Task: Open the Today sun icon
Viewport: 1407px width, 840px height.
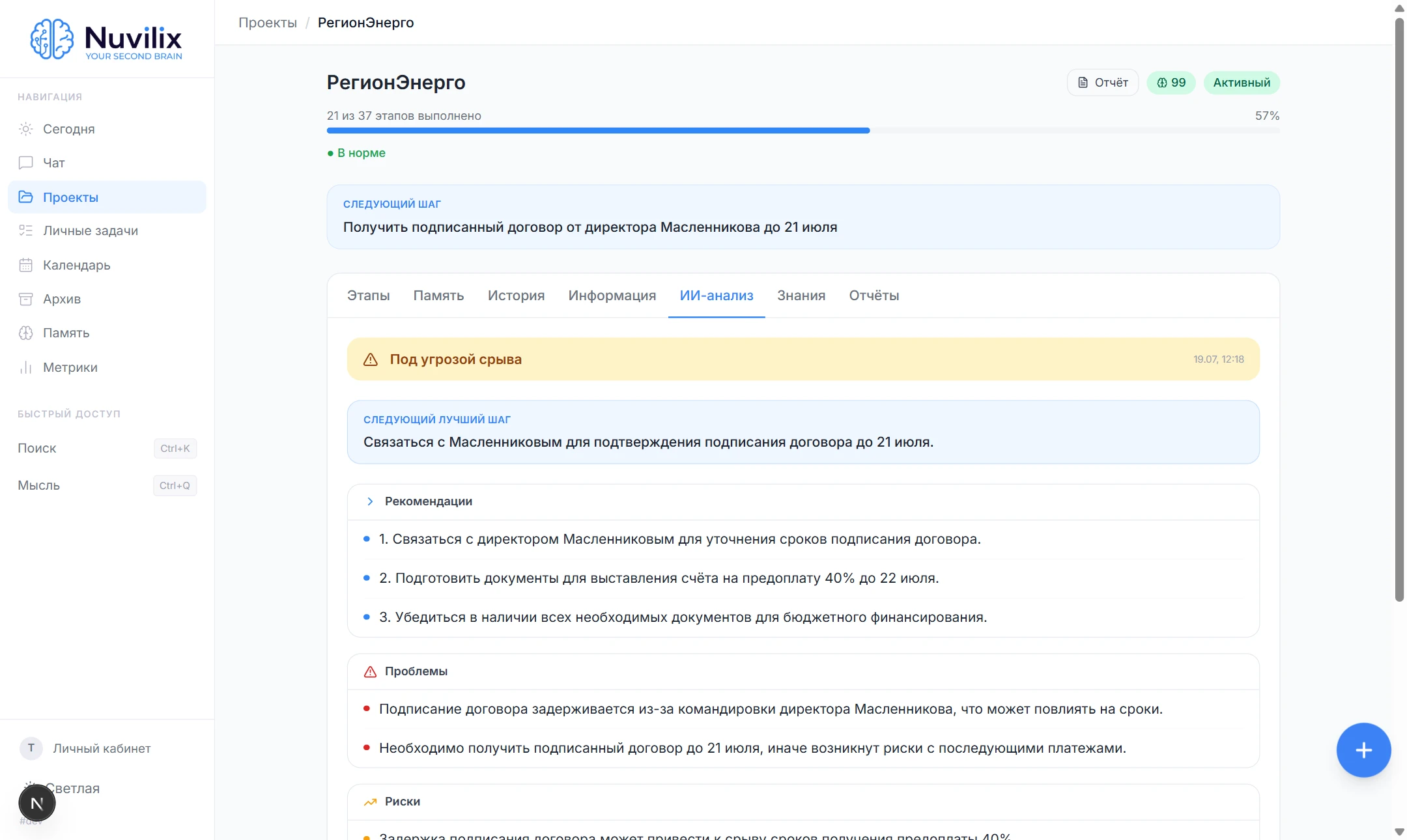Action: tap(25, 129)
